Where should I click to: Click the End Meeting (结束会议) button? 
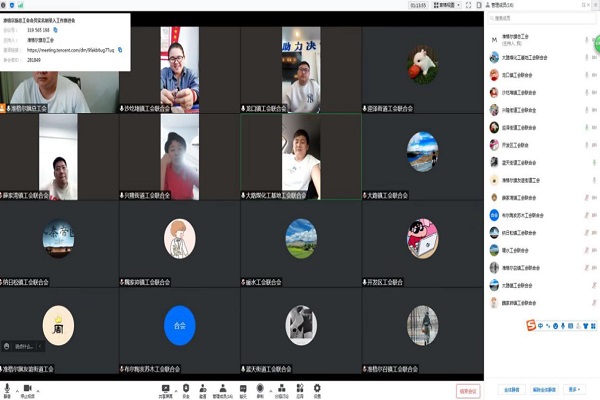(468, 391)
